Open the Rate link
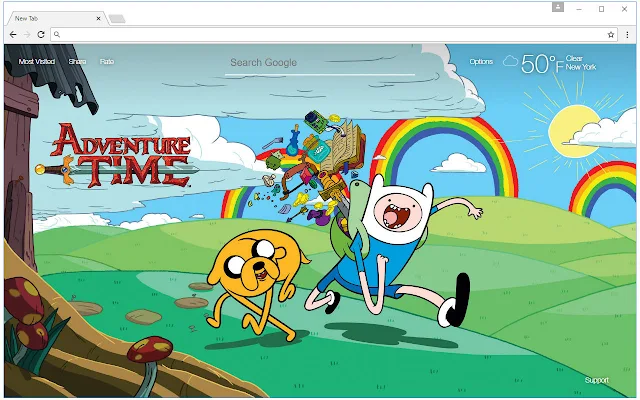Screen dimensions: 640x400 107,62
